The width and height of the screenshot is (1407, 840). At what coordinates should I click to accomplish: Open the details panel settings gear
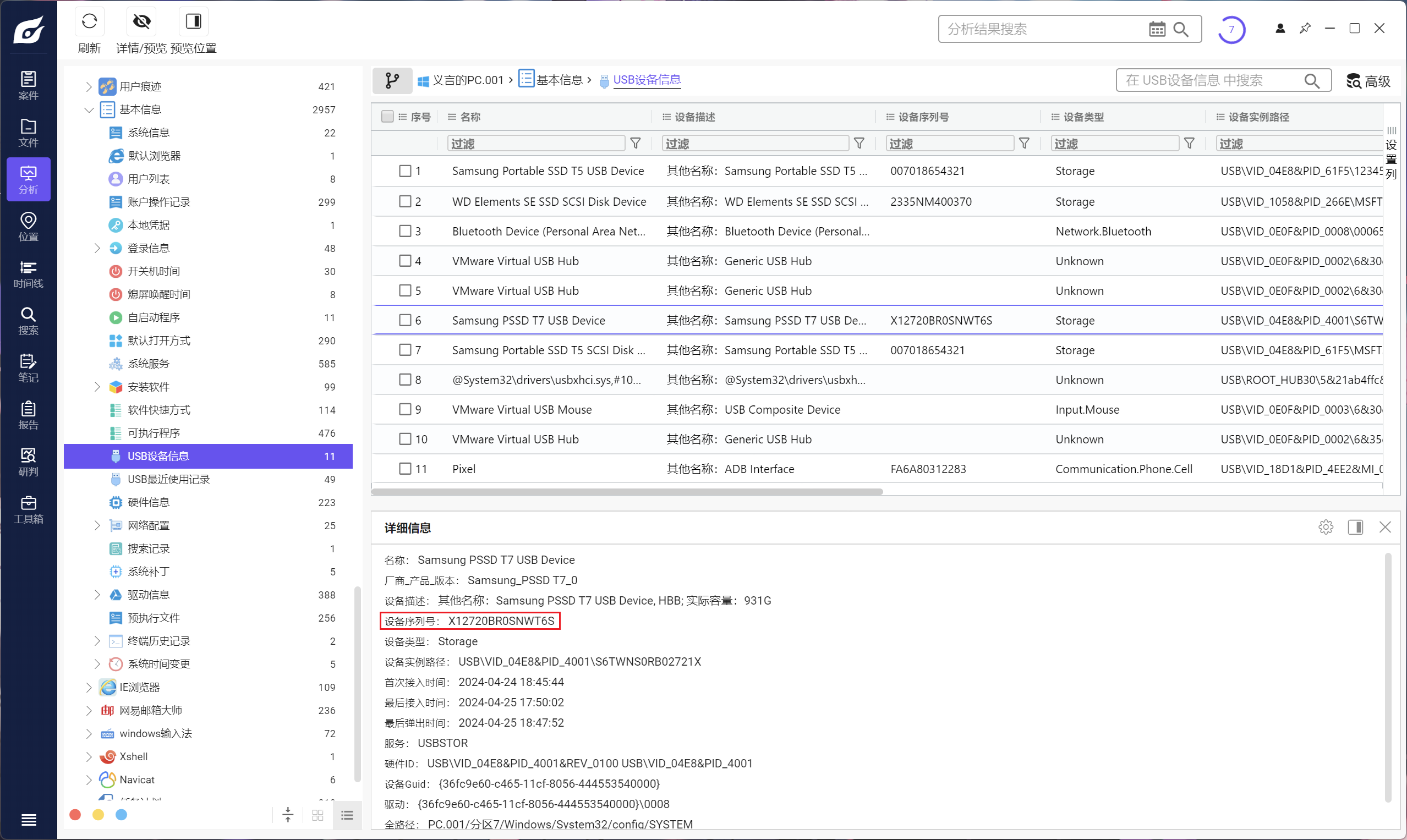tap(1326, 527)
